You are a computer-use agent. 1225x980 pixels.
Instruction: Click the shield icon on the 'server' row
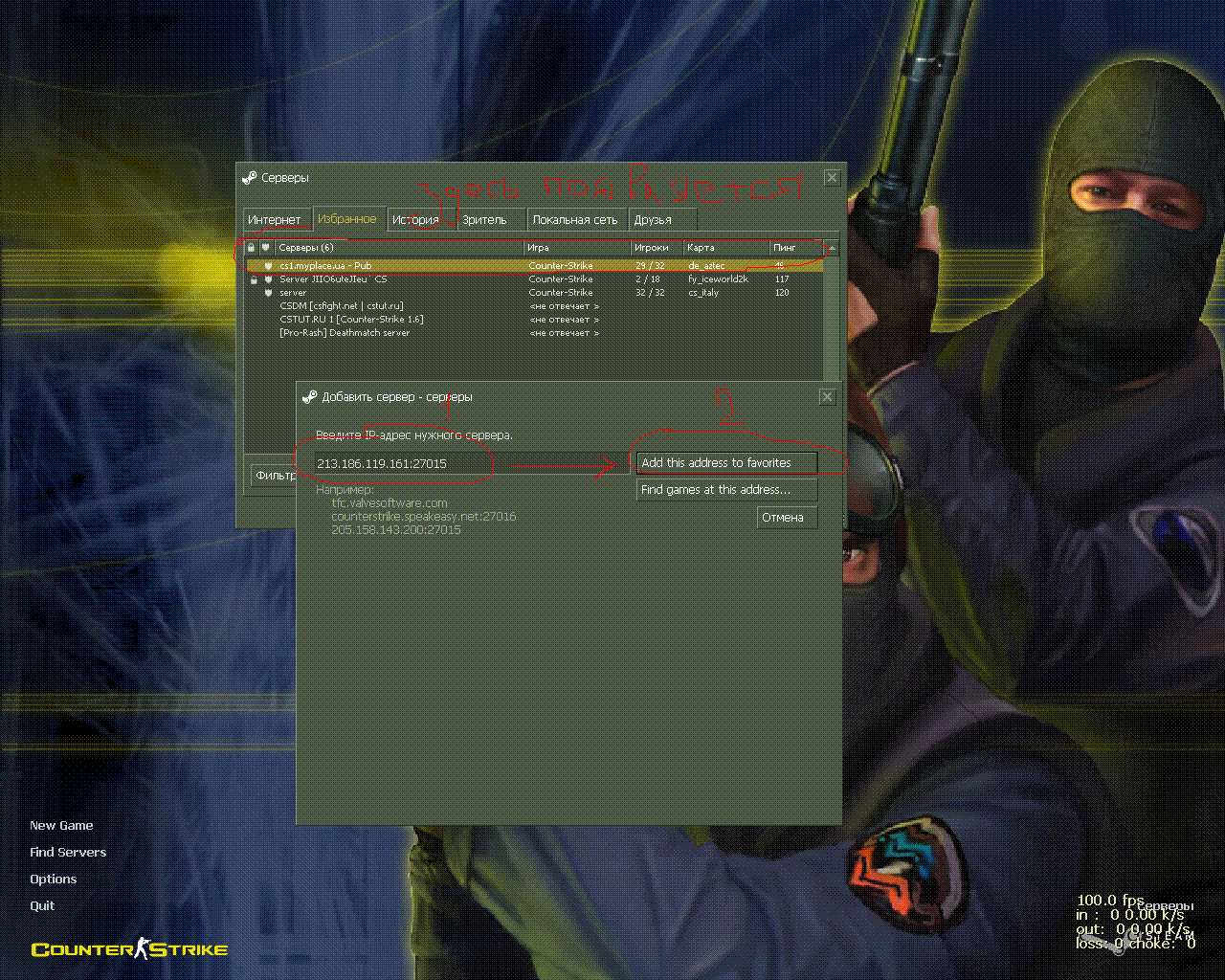click(x=269, y=293)
